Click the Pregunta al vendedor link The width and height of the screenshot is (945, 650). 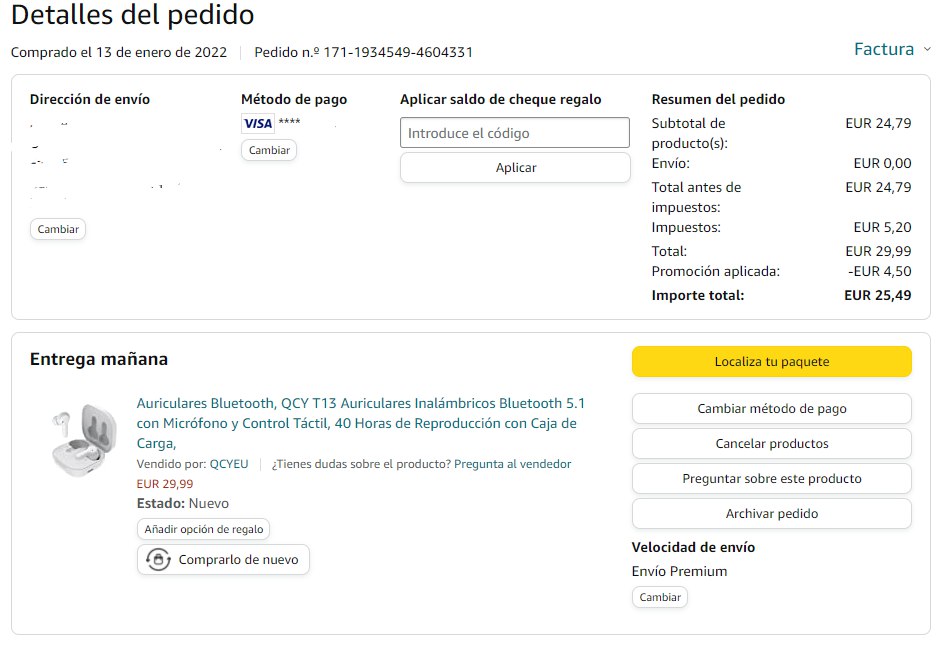(512, 464)
